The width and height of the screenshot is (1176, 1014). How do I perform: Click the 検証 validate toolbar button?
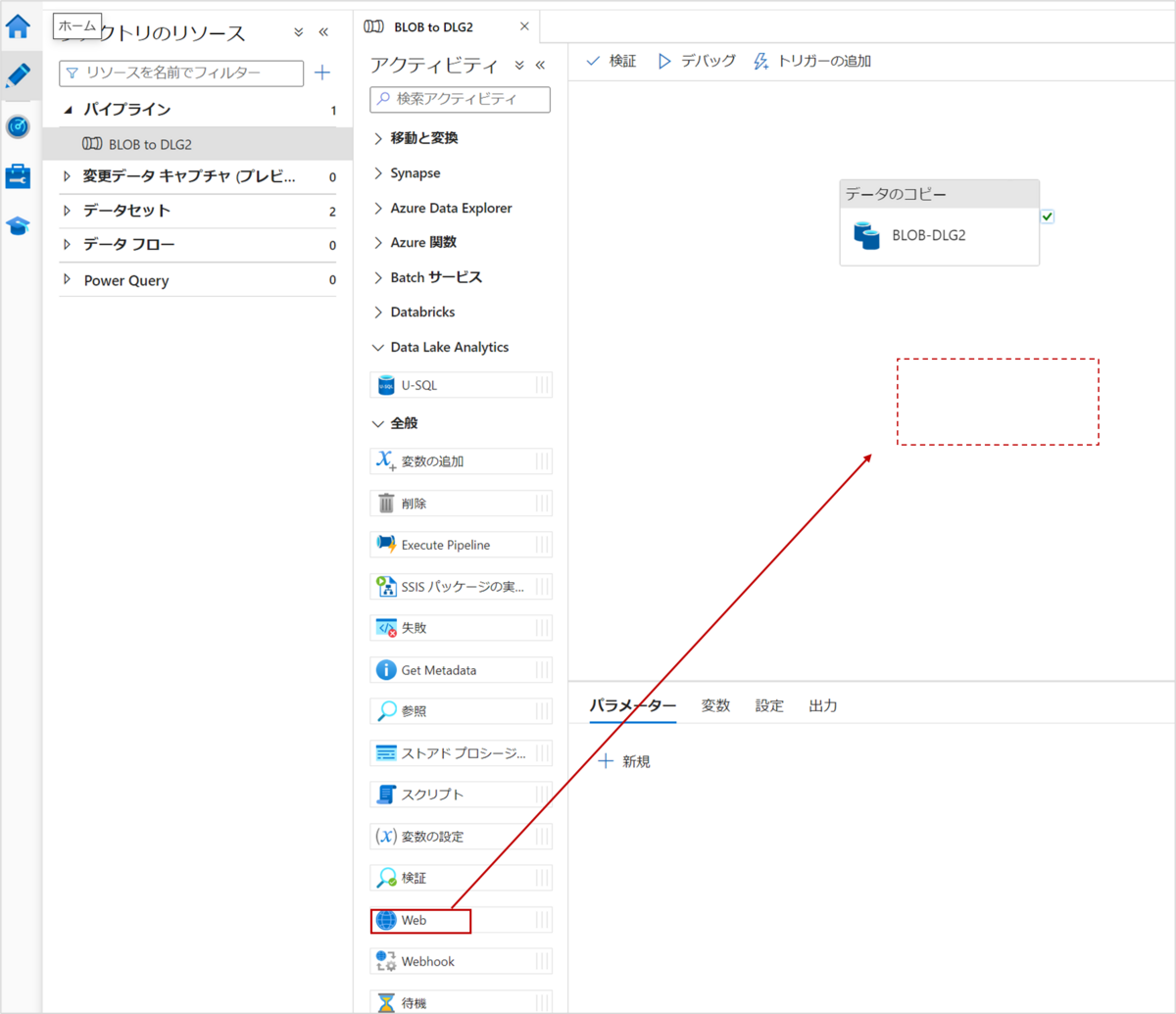pyautogui.click(x=611, y=61)
